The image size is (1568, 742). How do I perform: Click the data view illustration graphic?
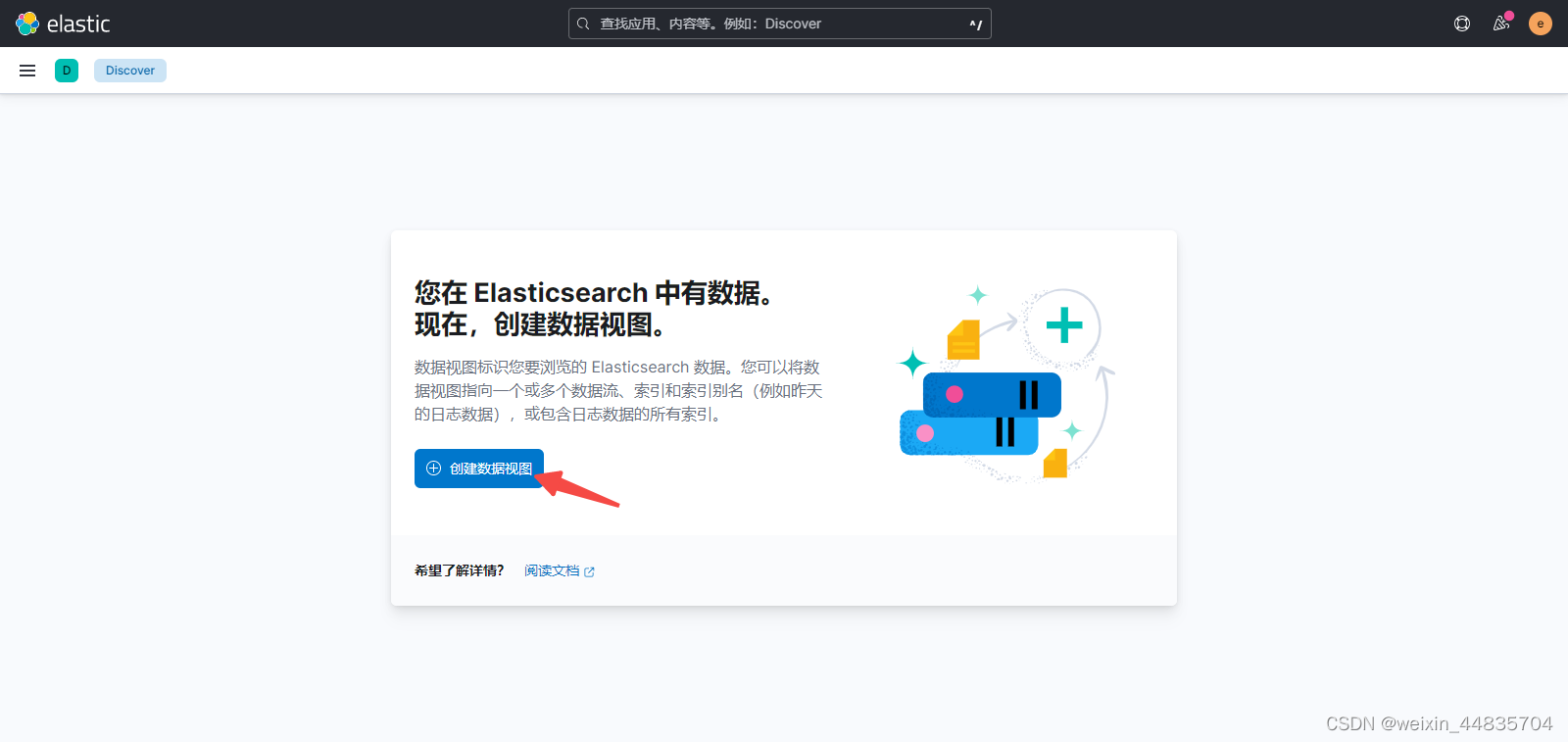coord(1007,384)
